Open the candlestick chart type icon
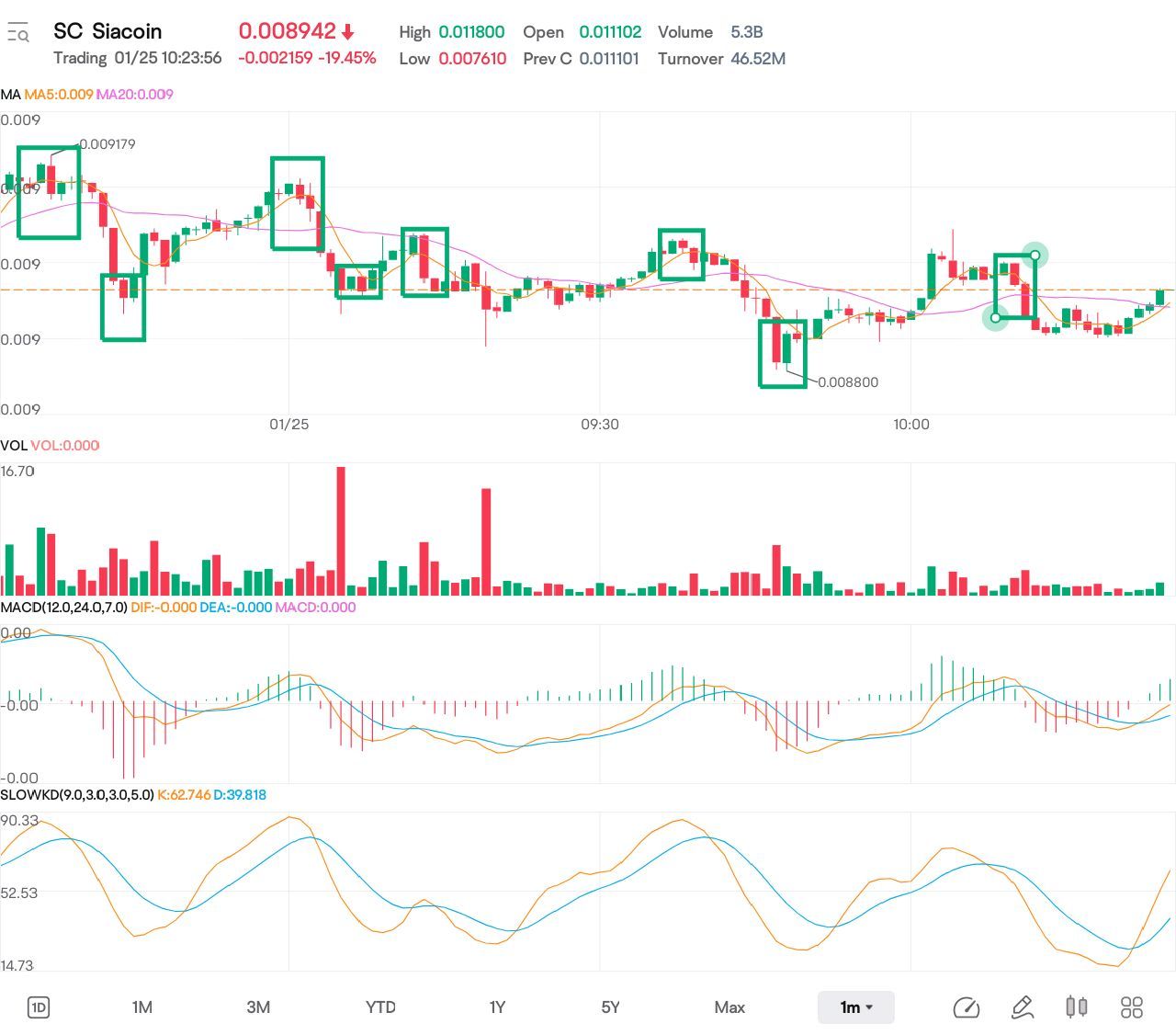 (x=1076, y=1007)
